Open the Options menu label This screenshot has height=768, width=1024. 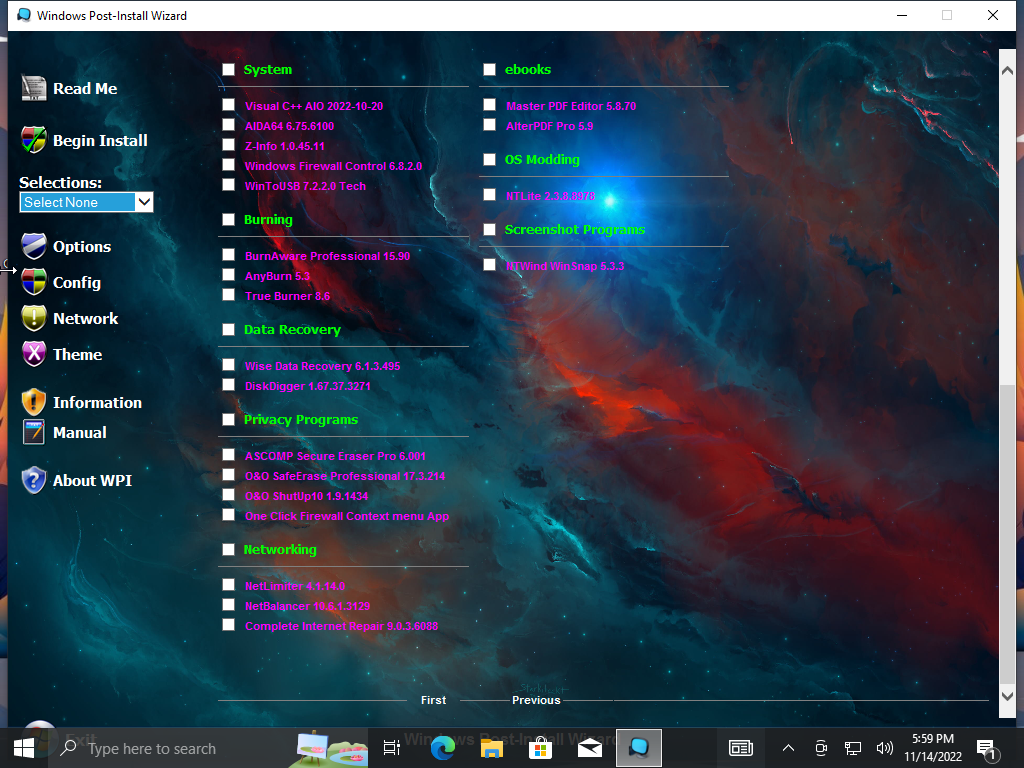point(82,247)
